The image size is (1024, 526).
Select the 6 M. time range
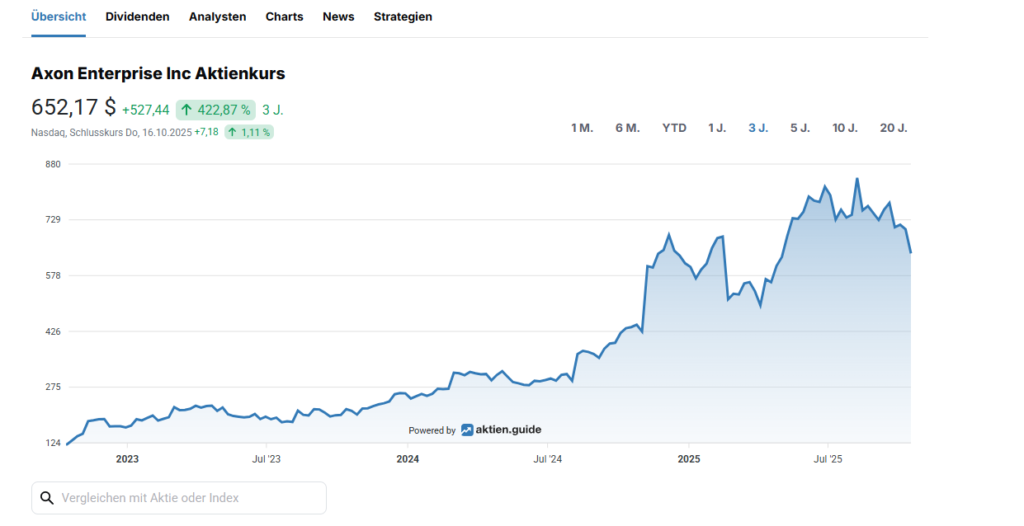(627, 128)
